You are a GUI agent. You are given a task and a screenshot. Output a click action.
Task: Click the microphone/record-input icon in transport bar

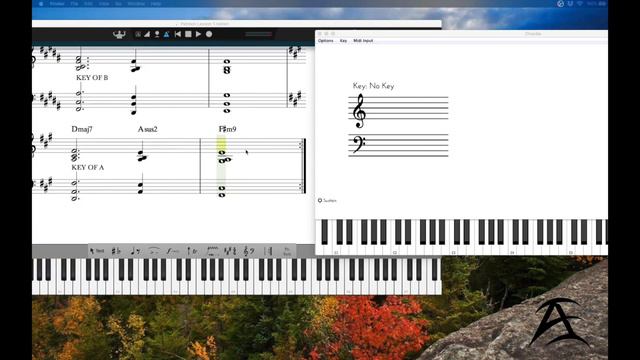(x=157, y=35)
